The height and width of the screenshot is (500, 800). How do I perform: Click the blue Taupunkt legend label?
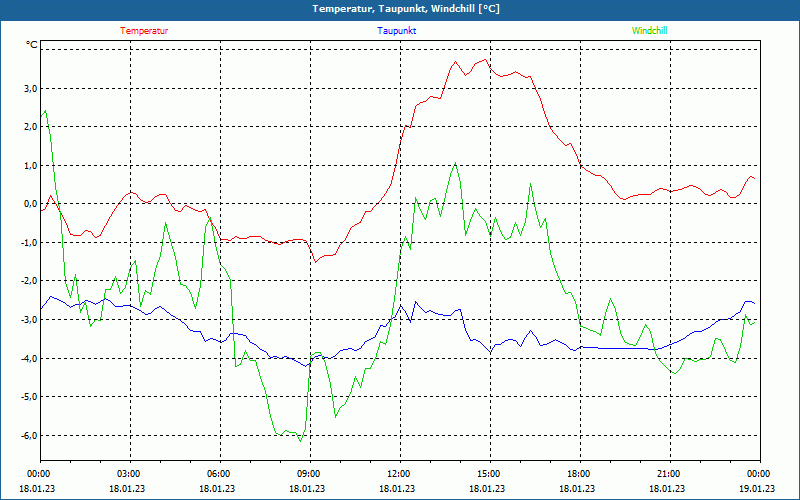(x=396, y=31)
